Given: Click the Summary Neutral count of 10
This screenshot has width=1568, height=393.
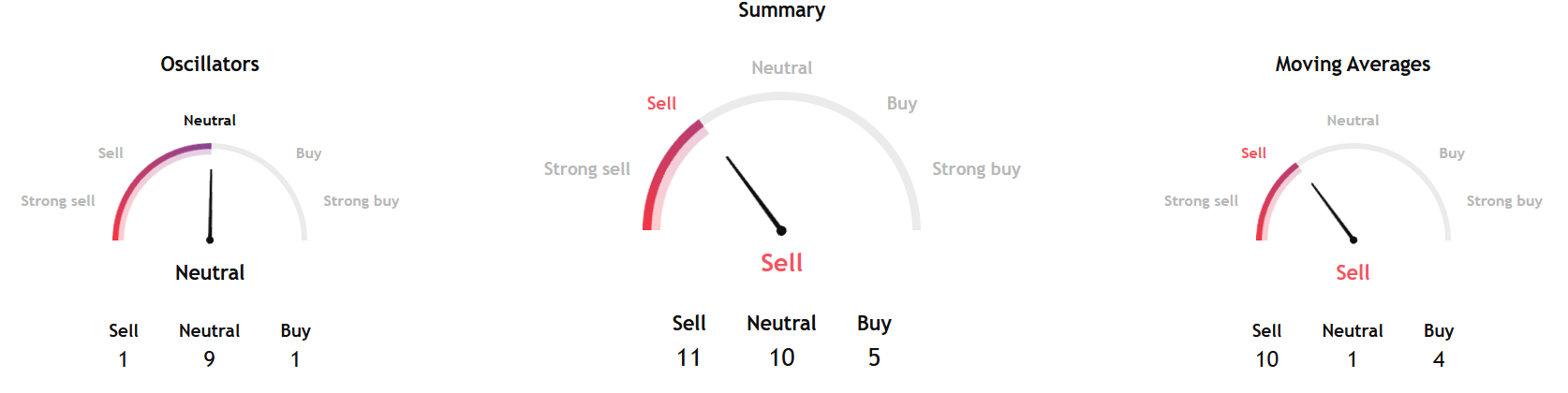Looking at the screenshot, I should (x=781, y=357).
